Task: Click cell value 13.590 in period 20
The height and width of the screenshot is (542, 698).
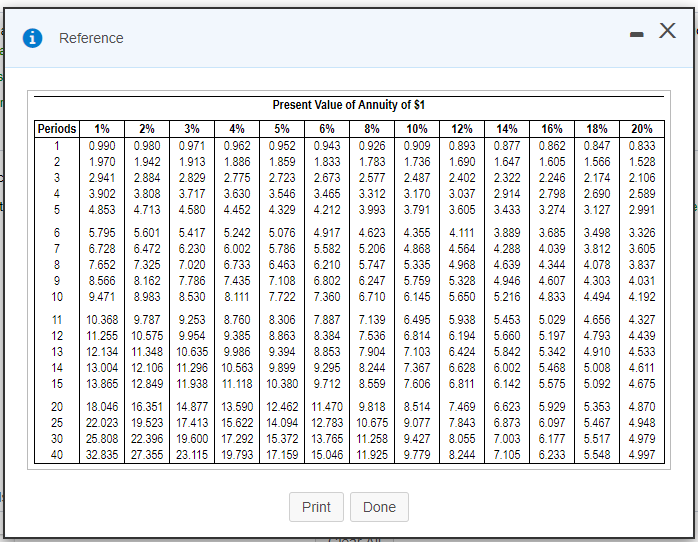Action: tap(237, 407)
